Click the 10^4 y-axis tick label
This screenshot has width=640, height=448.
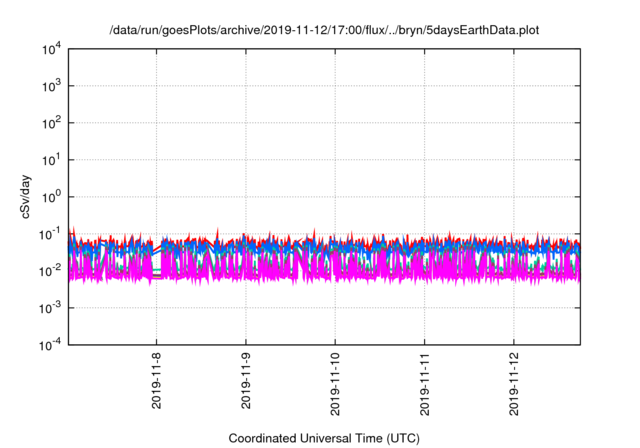tap(51, 49)
